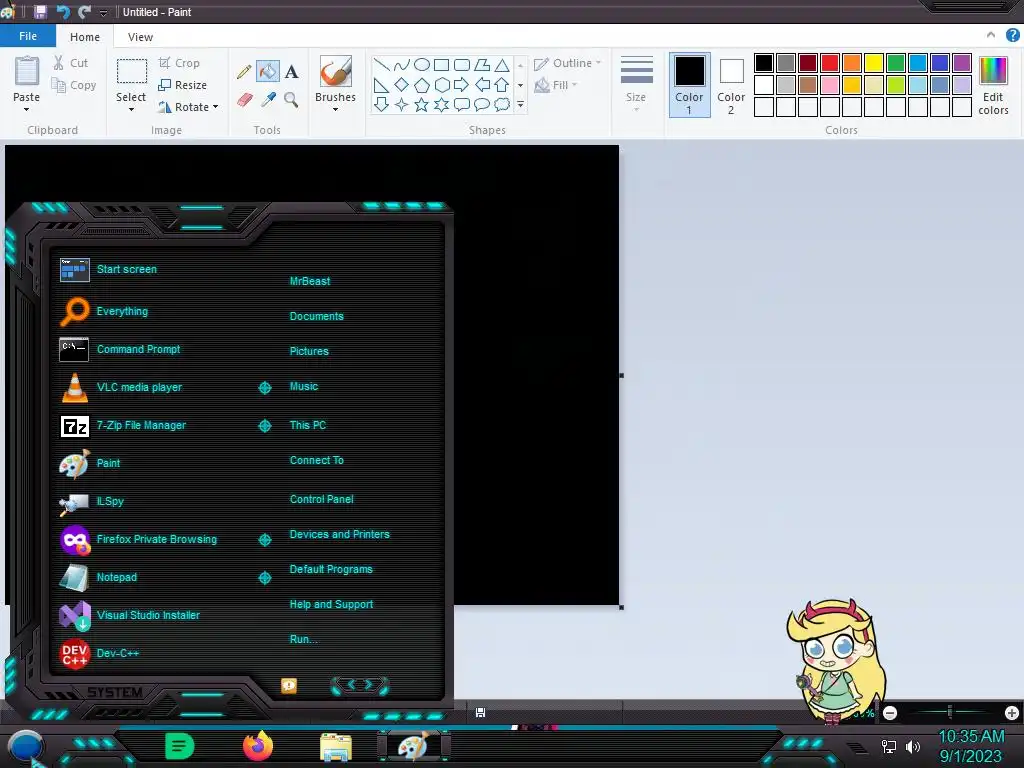Viewport: 1024px width, 768px height.
Task: Choose the Diamond shape
Action: [x=402, y=84]
